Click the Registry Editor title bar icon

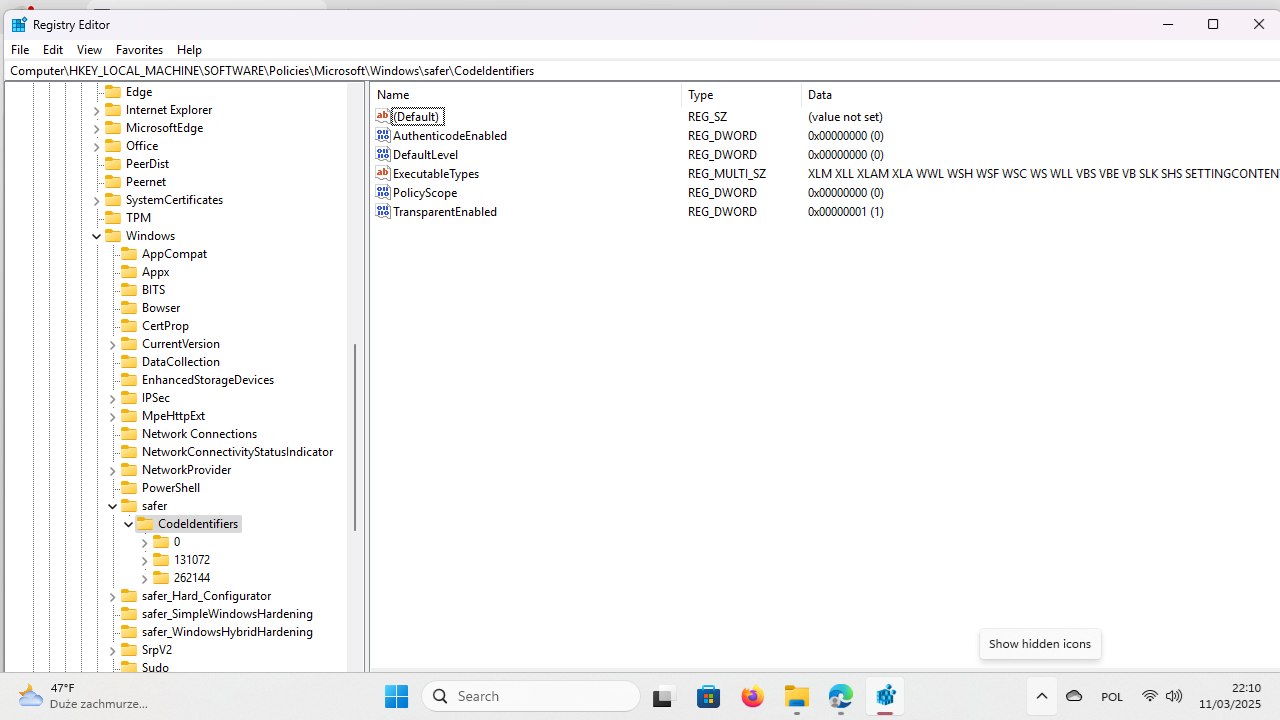coord(19,24)
